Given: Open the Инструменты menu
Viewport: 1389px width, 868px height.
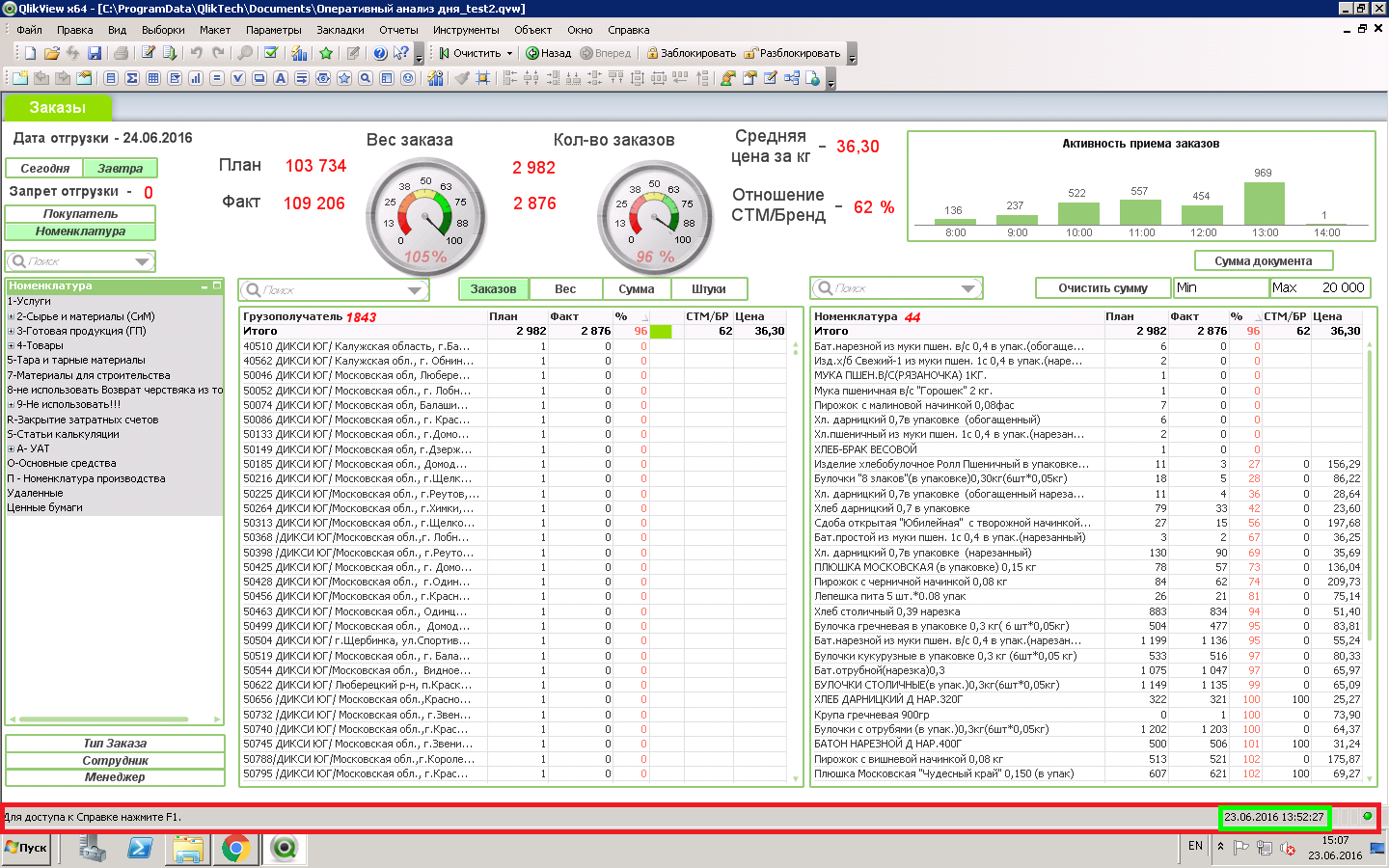Looking at the screenshot, I should [x=466, y=30].
